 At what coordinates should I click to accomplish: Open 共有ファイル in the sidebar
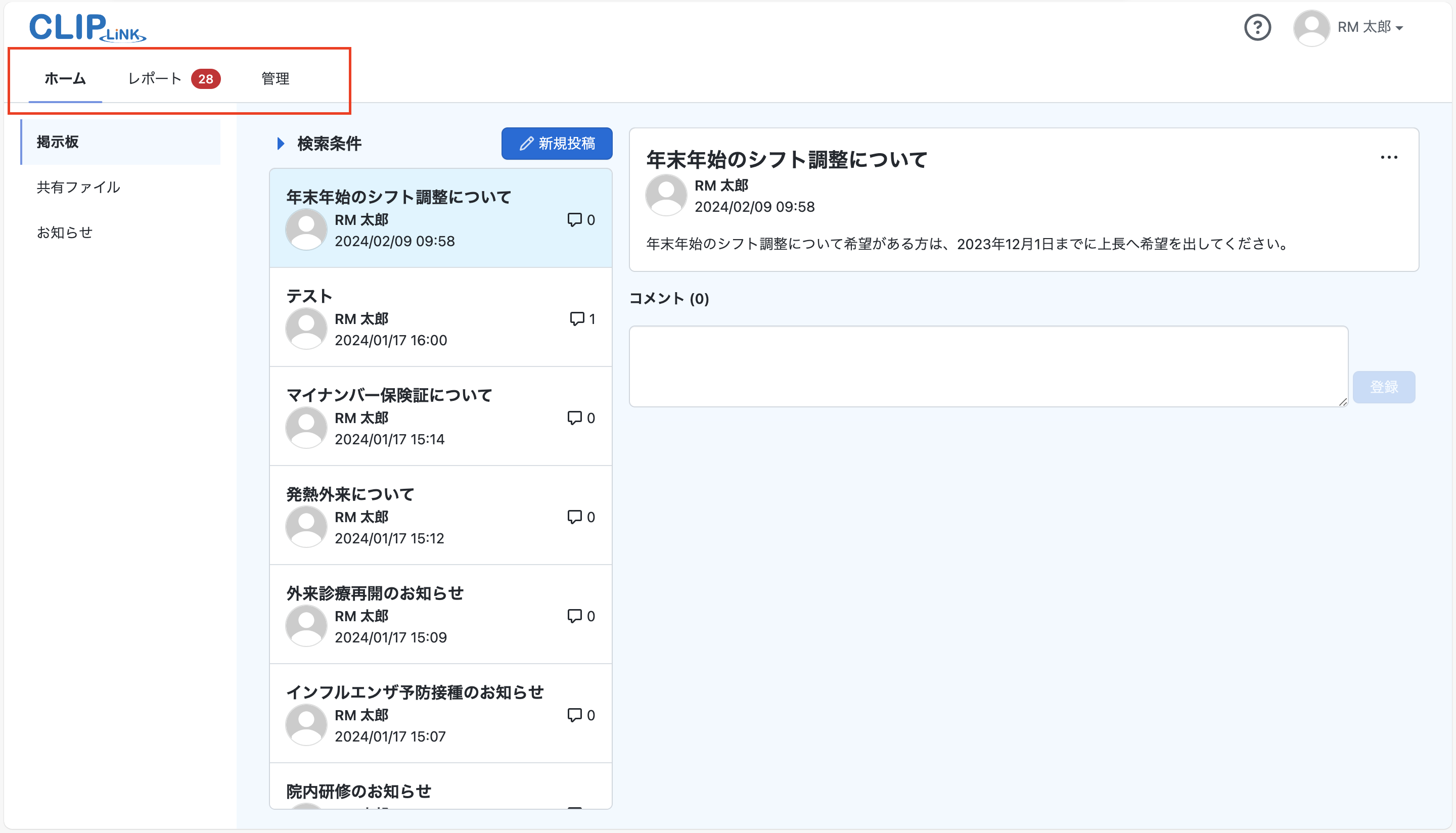coord(78,187)
